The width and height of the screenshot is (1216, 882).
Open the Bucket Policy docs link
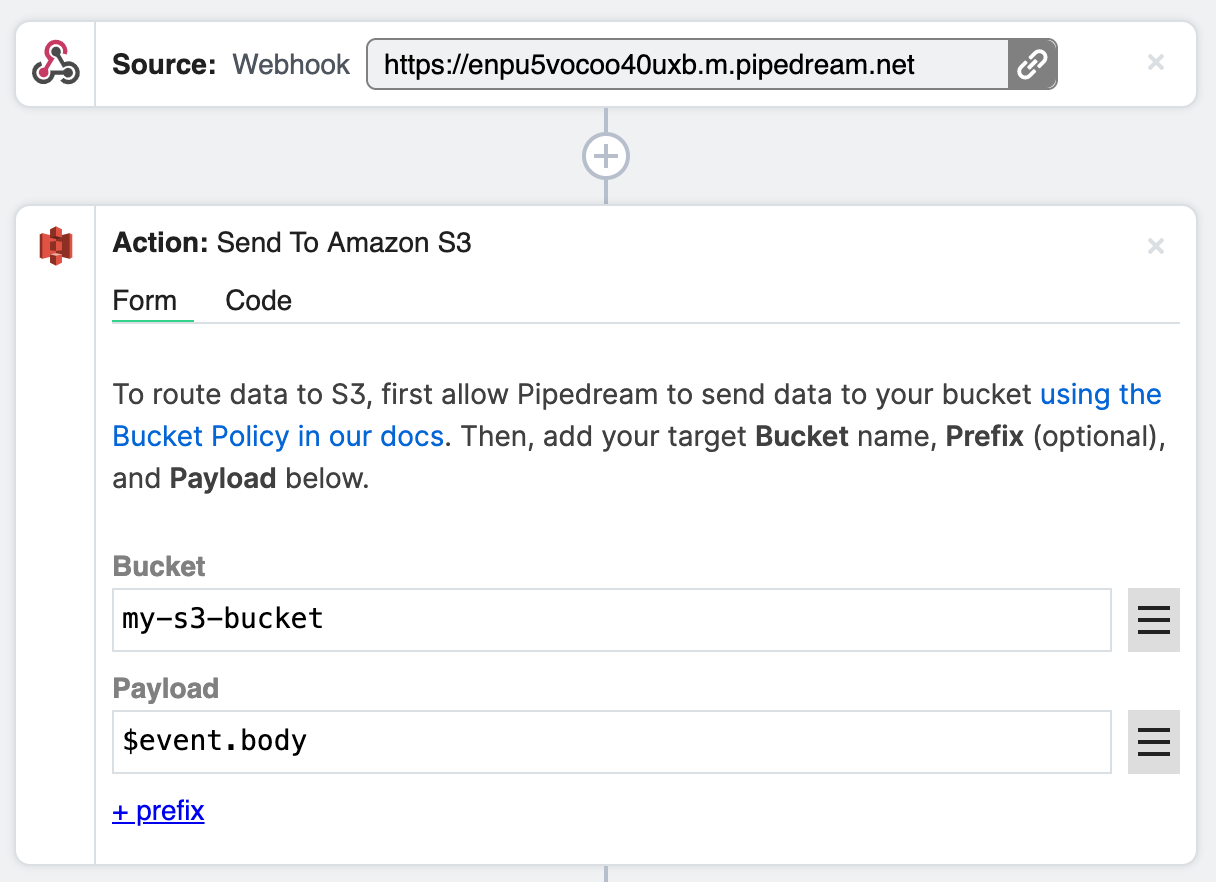point(276,436)
